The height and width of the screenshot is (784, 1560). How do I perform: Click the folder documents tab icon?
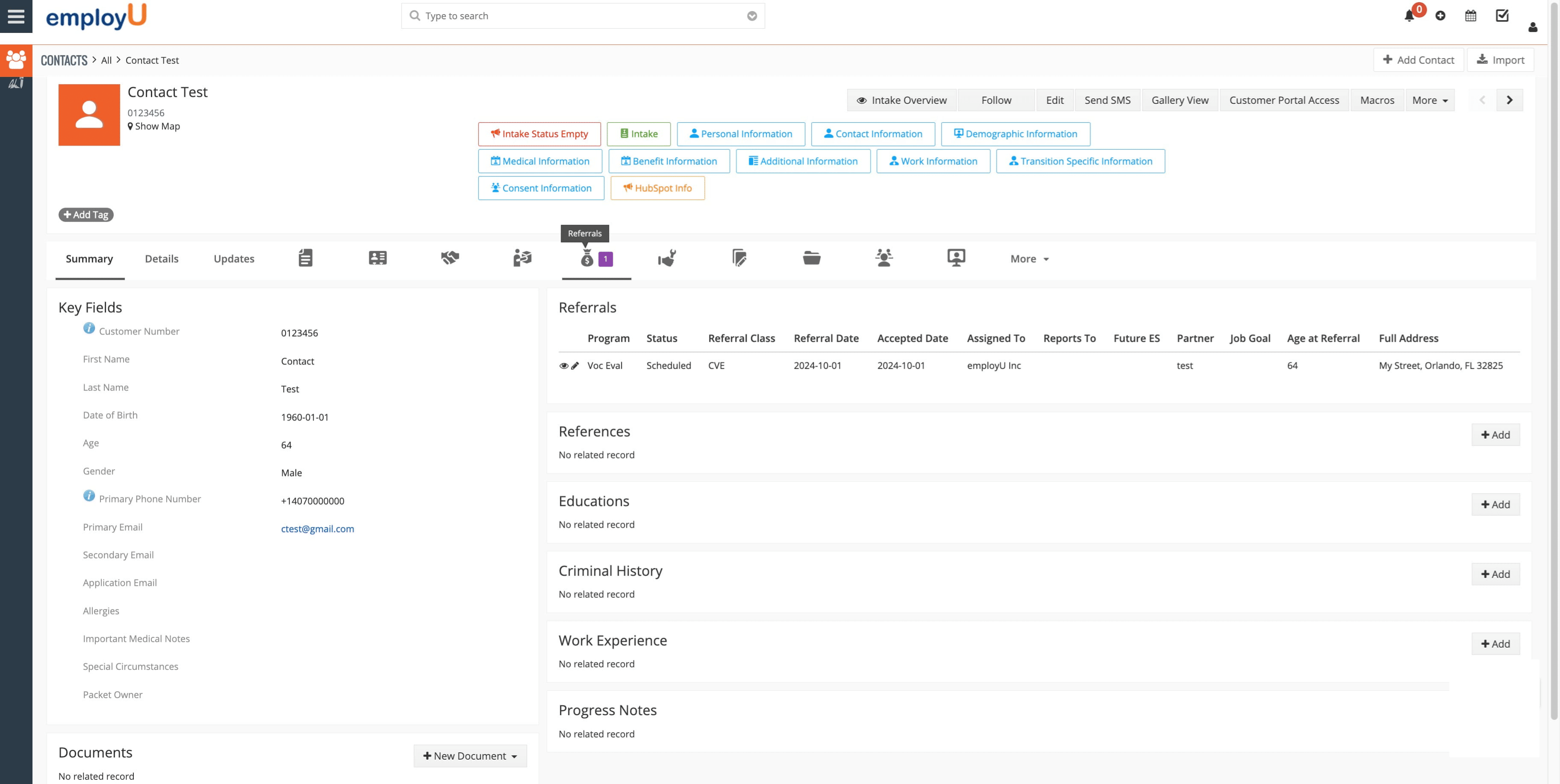pos(812,258)
